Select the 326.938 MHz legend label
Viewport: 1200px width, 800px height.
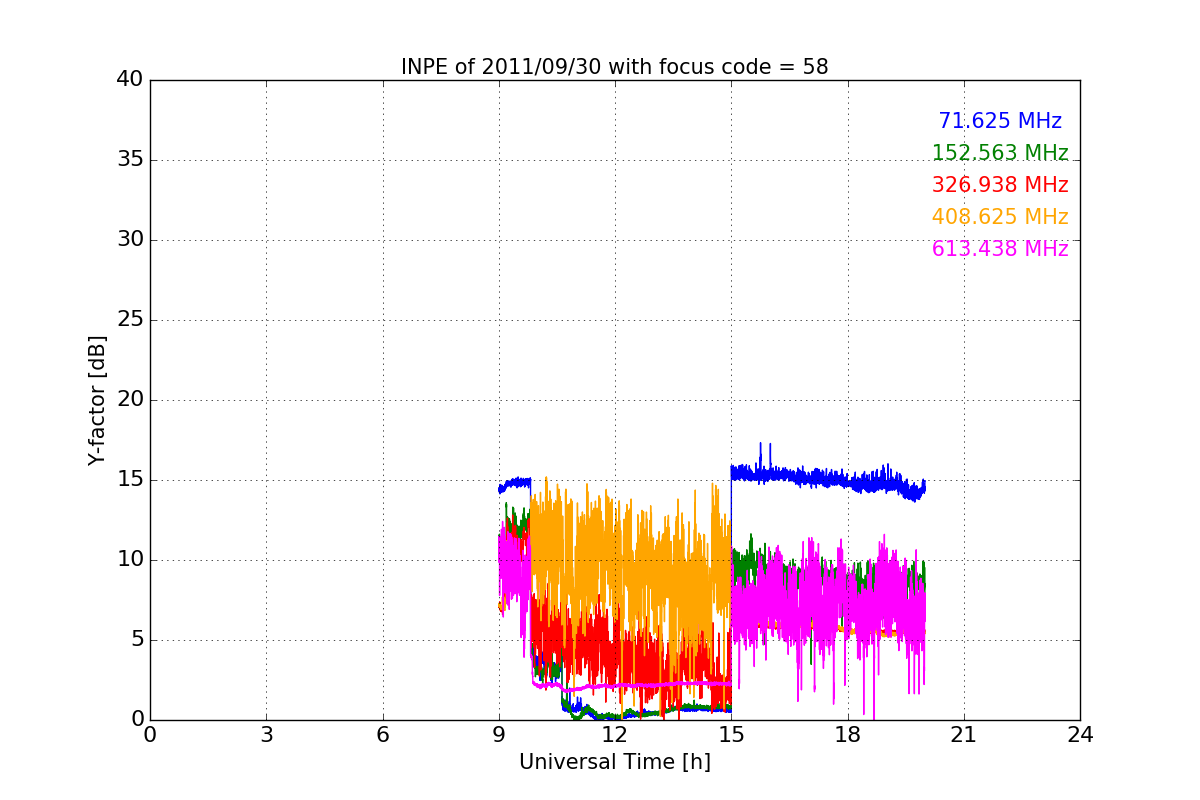pos(1000,185)
